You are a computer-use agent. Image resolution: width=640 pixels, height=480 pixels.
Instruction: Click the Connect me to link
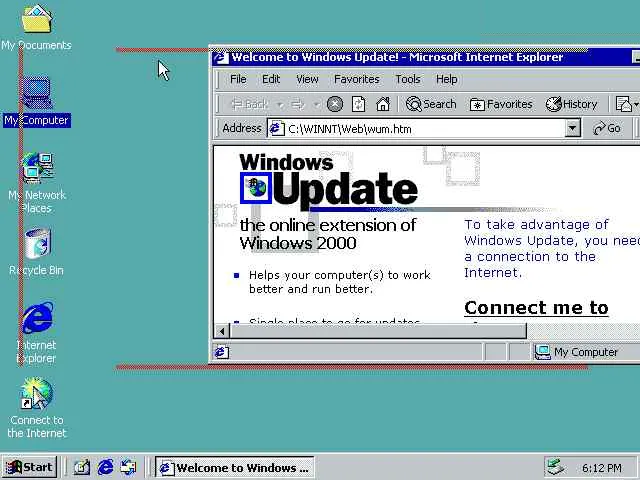[536, 307]
